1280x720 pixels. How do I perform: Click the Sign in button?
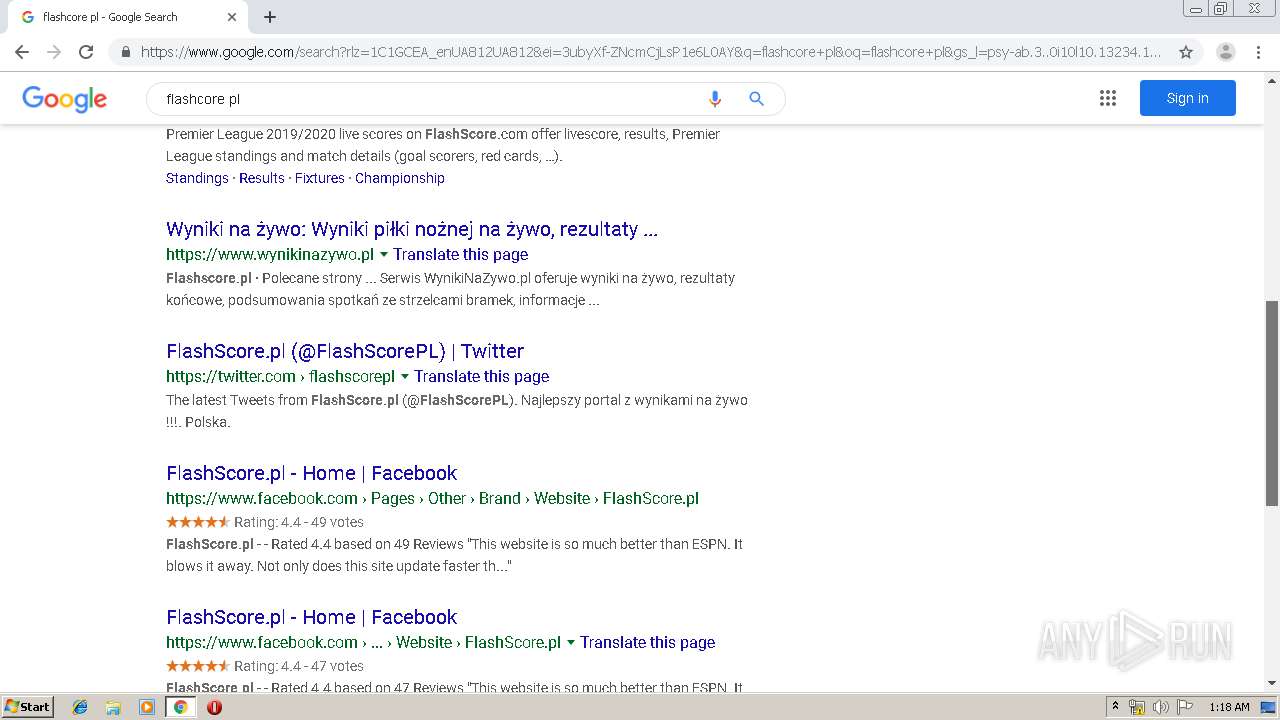click(1188, 98)
